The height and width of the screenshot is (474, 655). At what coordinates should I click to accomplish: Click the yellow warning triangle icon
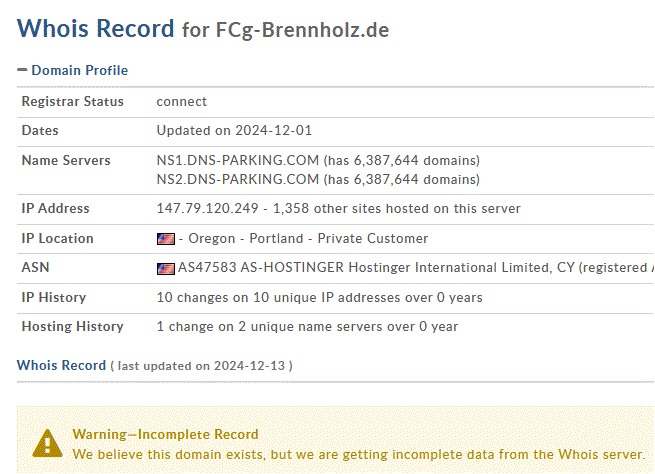47,444
